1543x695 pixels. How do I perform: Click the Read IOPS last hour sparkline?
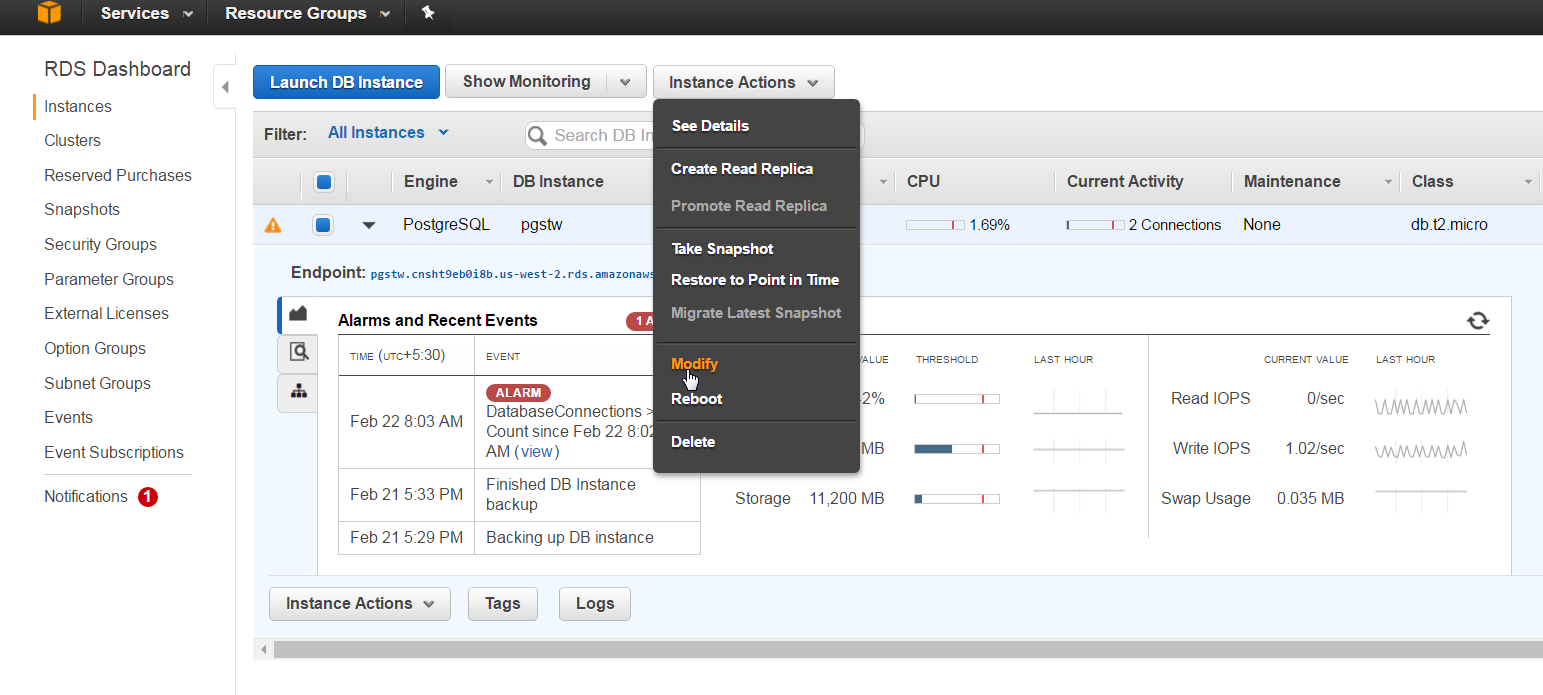pos(1420,406)
